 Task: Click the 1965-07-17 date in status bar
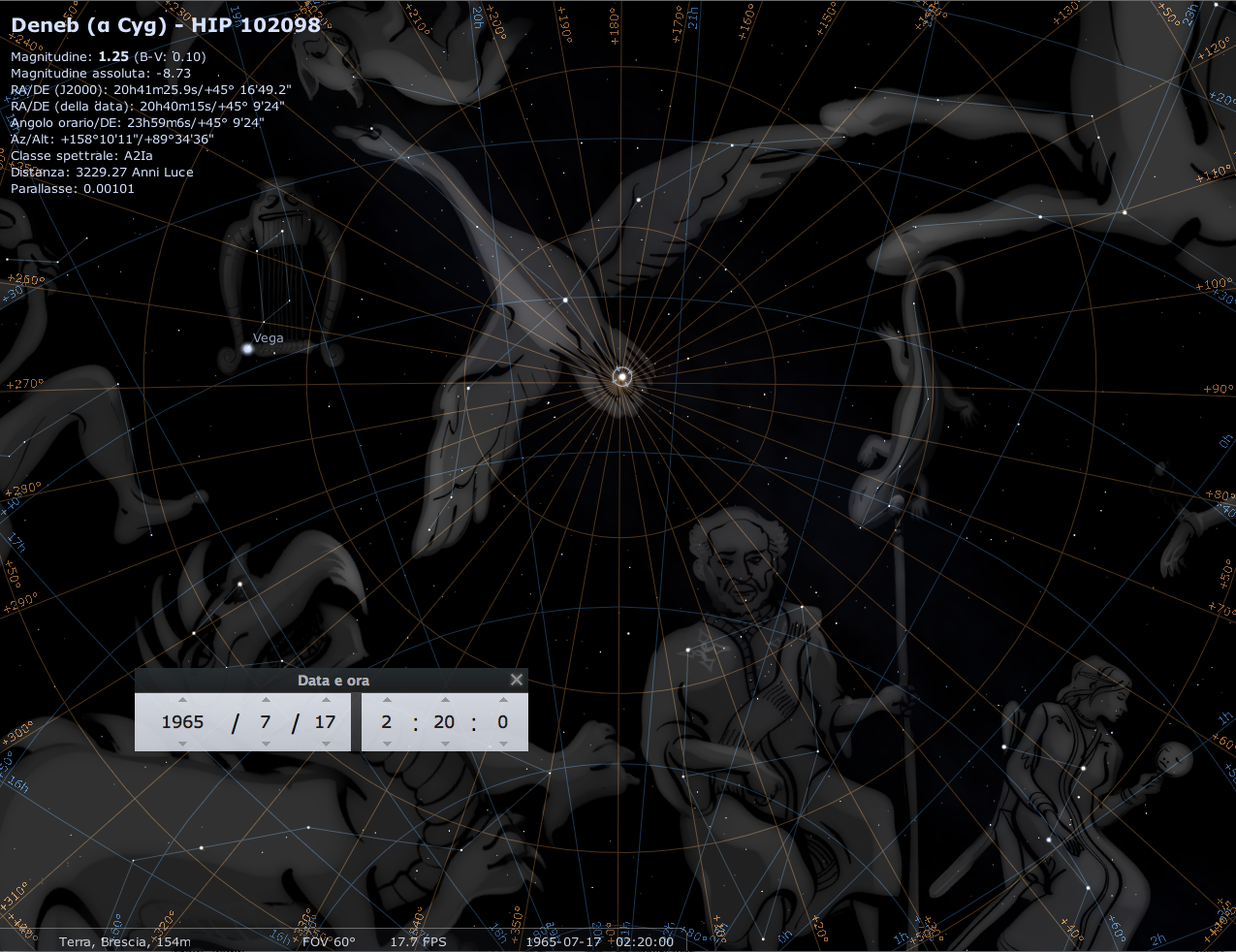[x=563, y=941]
